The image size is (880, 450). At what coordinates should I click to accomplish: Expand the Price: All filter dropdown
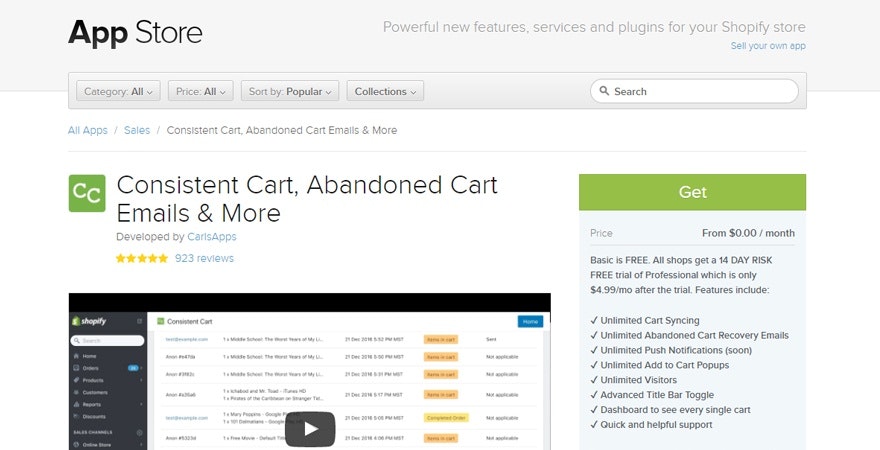coord(200,91)
